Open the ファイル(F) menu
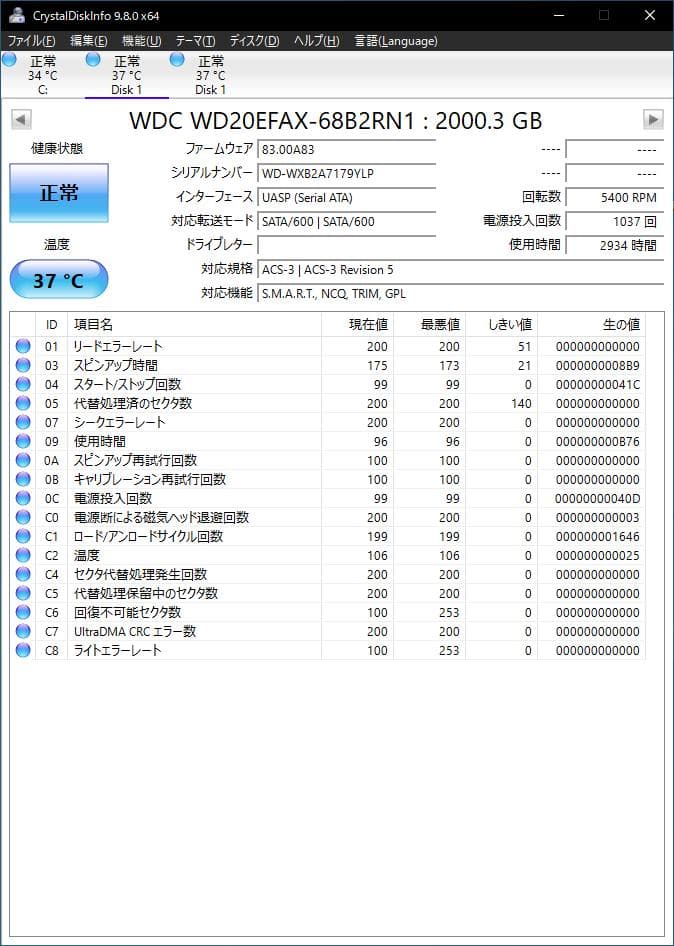Viewport: 674px width, 946px height. [31, 41]
